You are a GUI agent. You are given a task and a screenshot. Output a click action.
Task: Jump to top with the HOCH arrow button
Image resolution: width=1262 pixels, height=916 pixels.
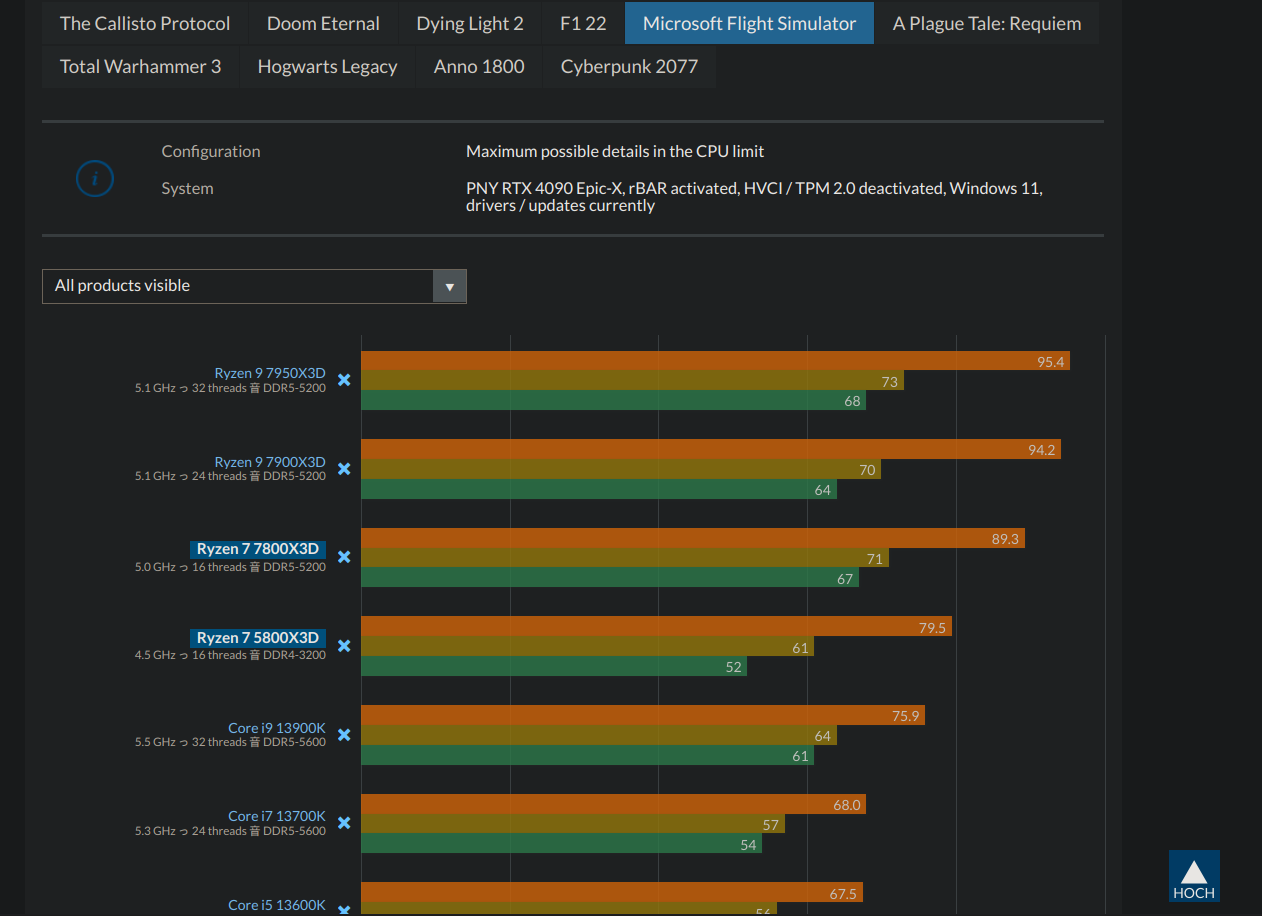[x=1194, y=876]
